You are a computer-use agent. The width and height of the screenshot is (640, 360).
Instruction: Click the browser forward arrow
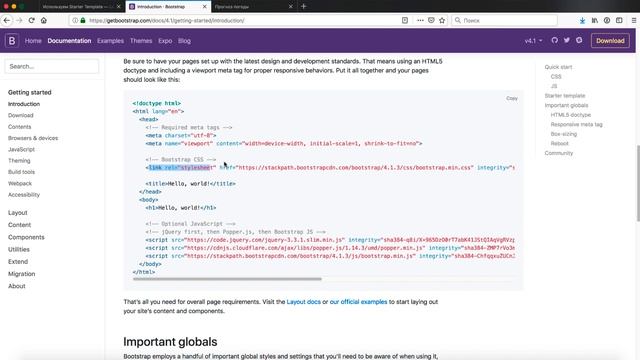click(19, 20)
